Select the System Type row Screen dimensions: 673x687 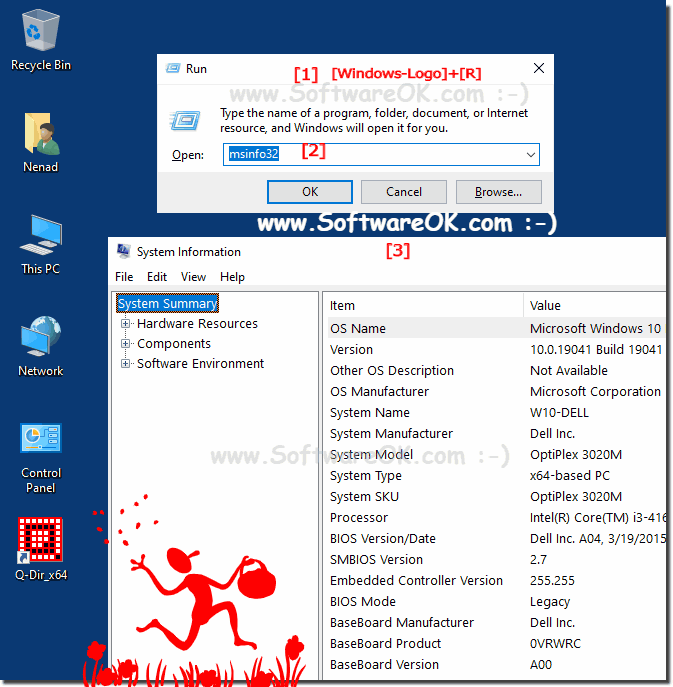coord(496,475)
